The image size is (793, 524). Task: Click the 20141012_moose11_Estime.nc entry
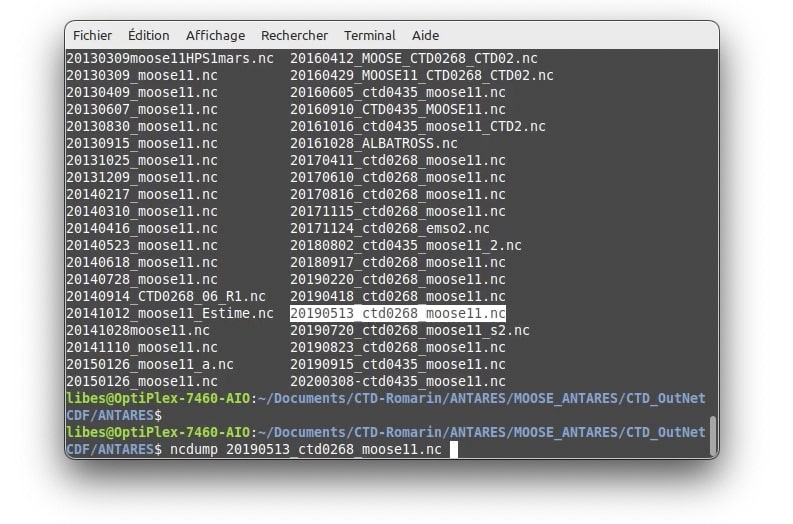coord(169,313)
